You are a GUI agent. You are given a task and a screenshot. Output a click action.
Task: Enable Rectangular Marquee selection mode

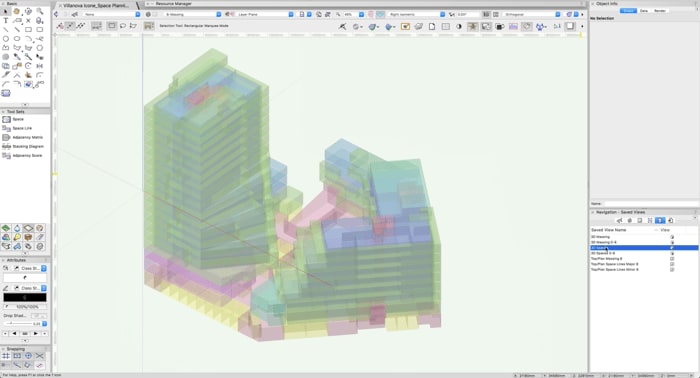112,26
